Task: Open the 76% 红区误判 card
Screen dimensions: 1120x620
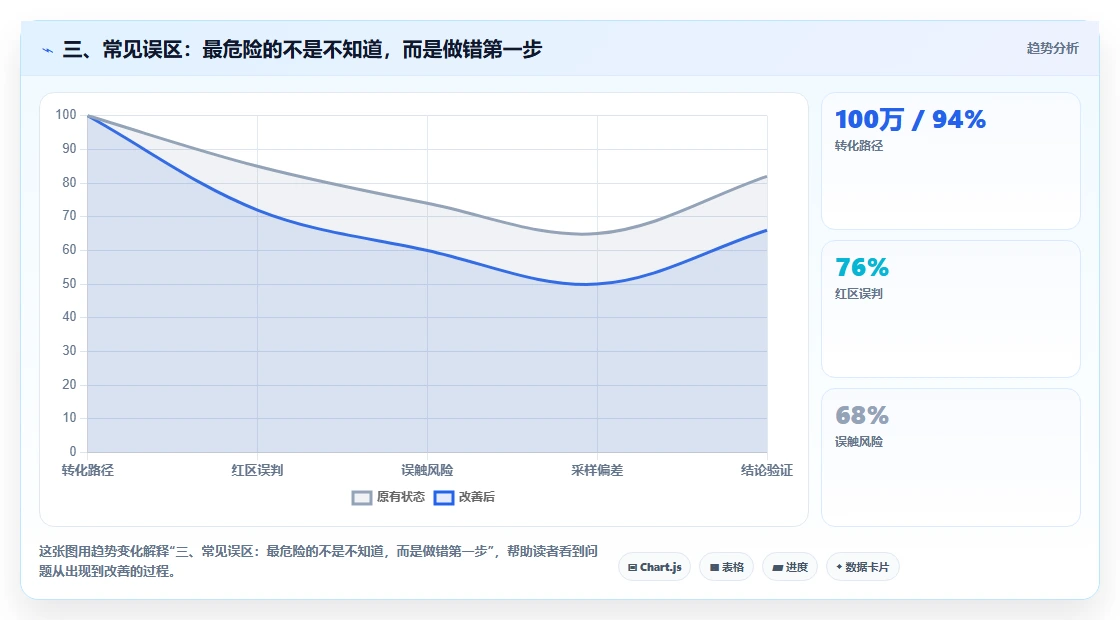Action: pos(951,309)
